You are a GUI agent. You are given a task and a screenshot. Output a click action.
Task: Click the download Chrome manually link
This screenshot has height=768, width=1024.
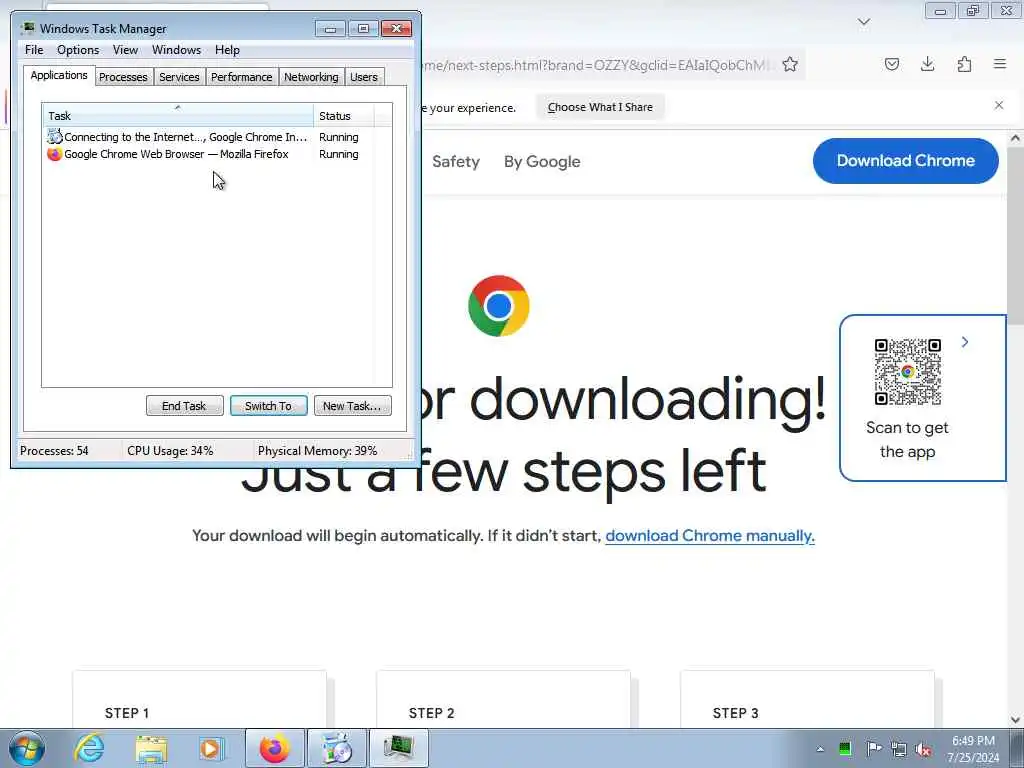pos(710,536)
